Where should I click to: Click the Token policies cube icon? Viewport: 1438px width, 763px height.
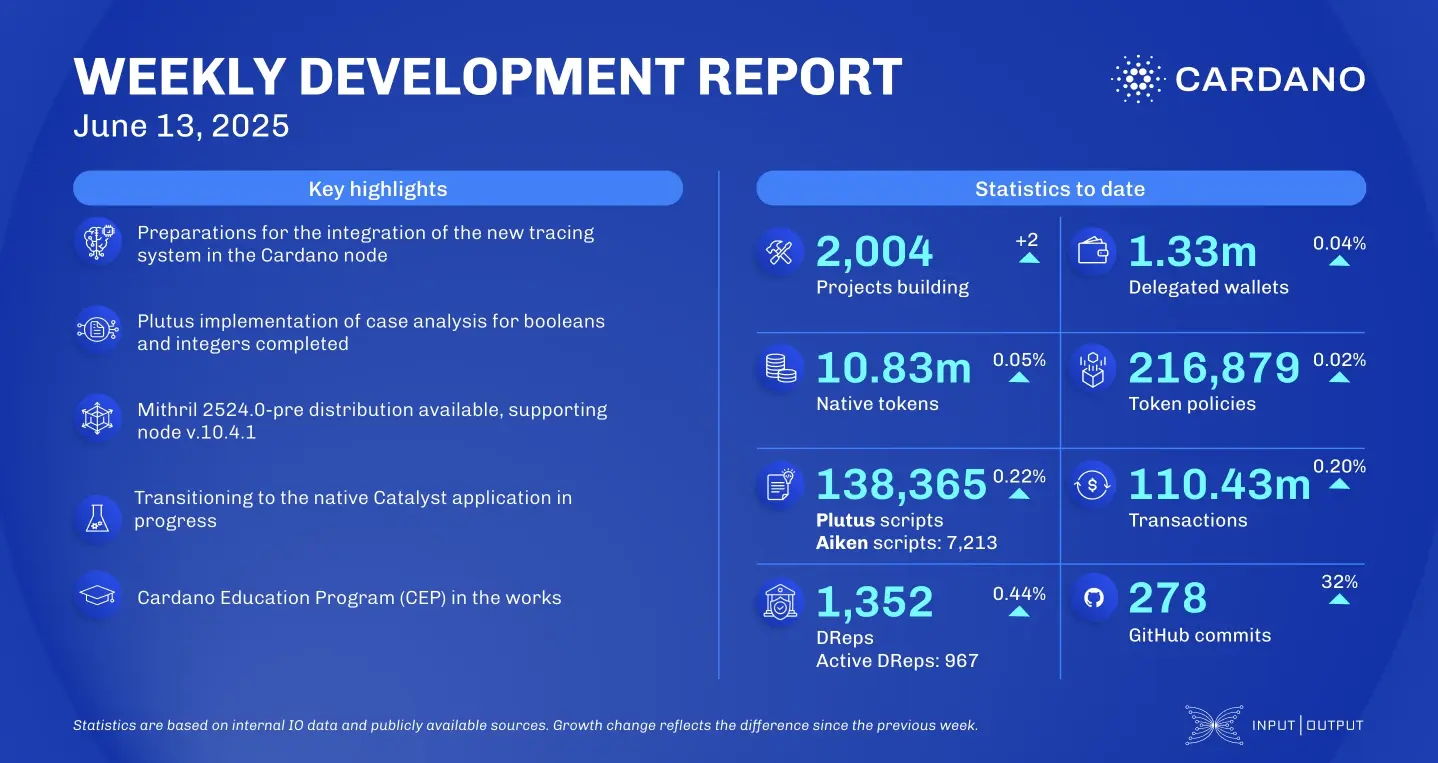(1092, 368)
